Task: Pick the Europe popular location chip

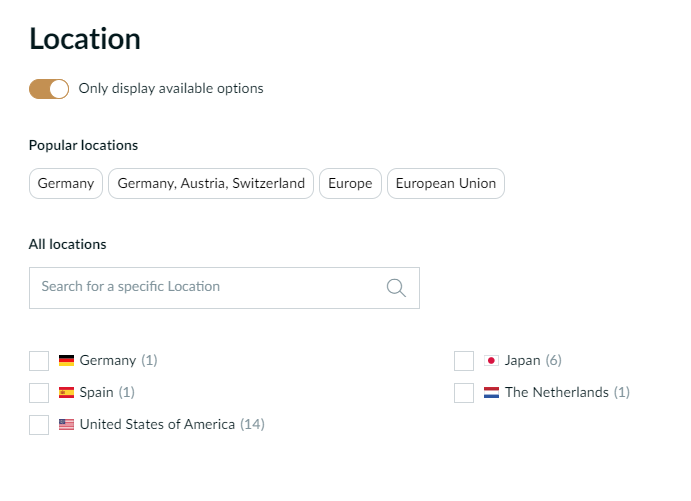Action: (350, 184)
